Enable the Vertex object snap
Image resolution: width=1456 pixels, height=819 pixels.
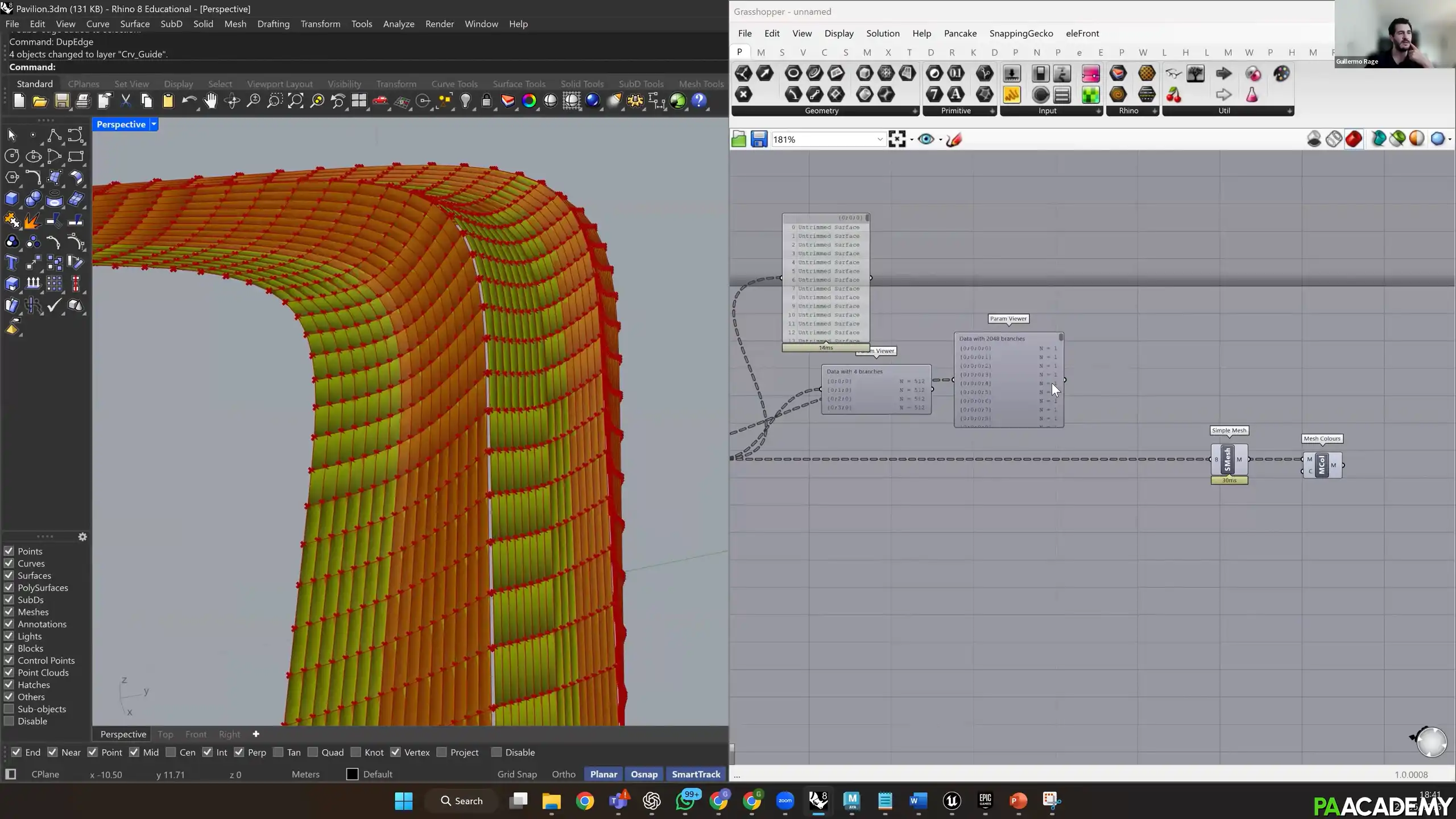(x=396, y=752)
